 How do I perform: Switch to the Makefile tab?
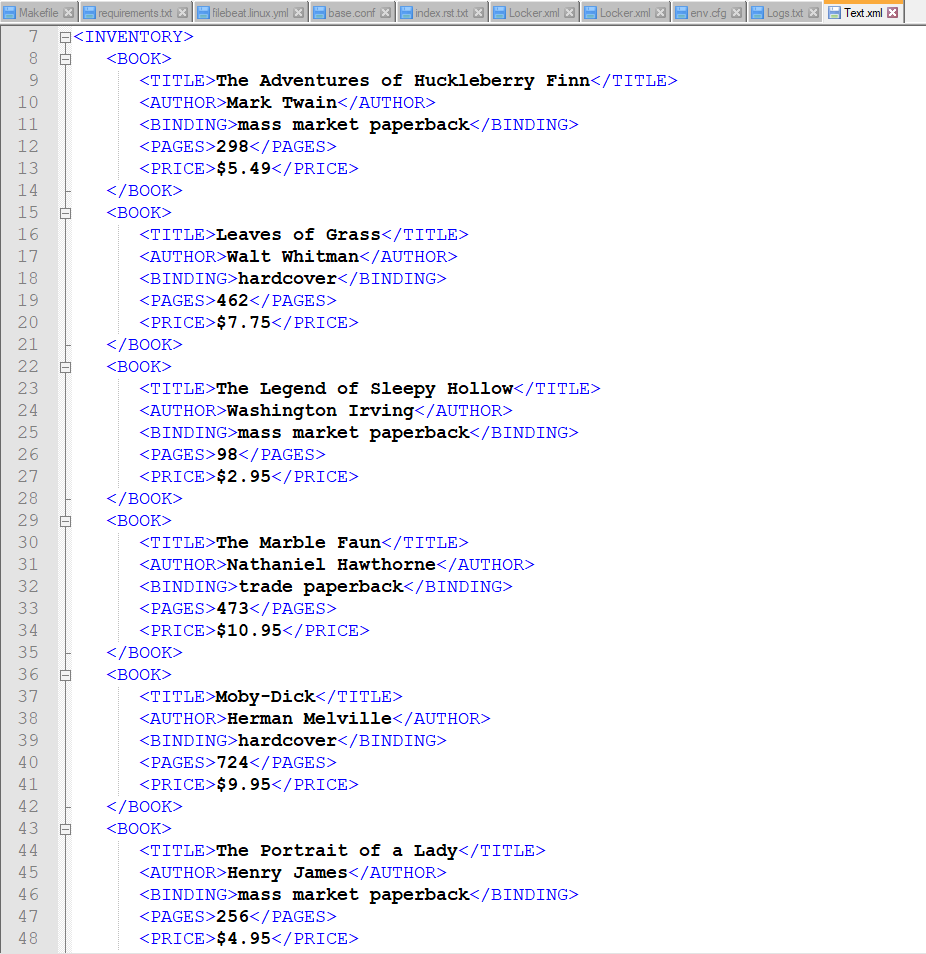coord(38,13)
